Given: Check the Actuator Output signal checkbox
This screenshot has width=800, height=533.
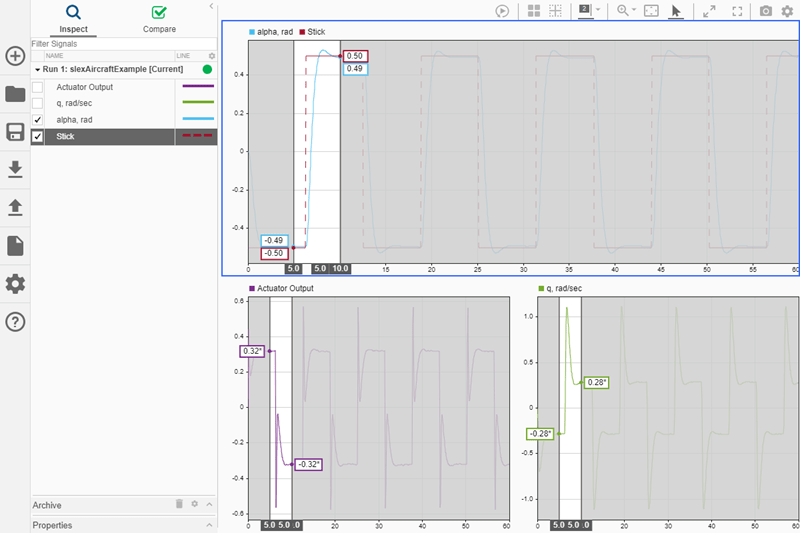Looking at the screenshot, I should coord(38,87).
